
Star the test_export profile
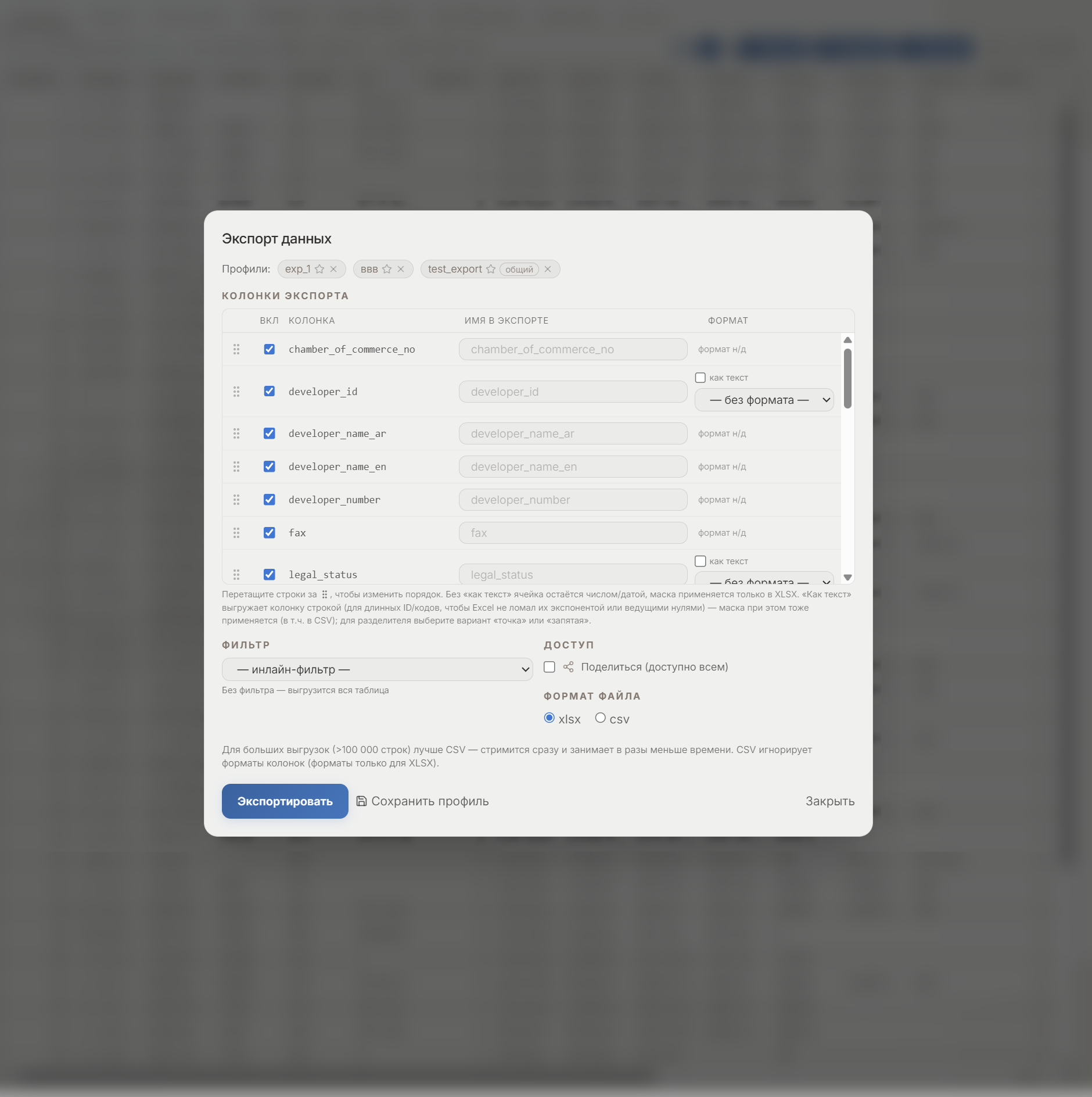pyautogui.click(x=491, y=269)
